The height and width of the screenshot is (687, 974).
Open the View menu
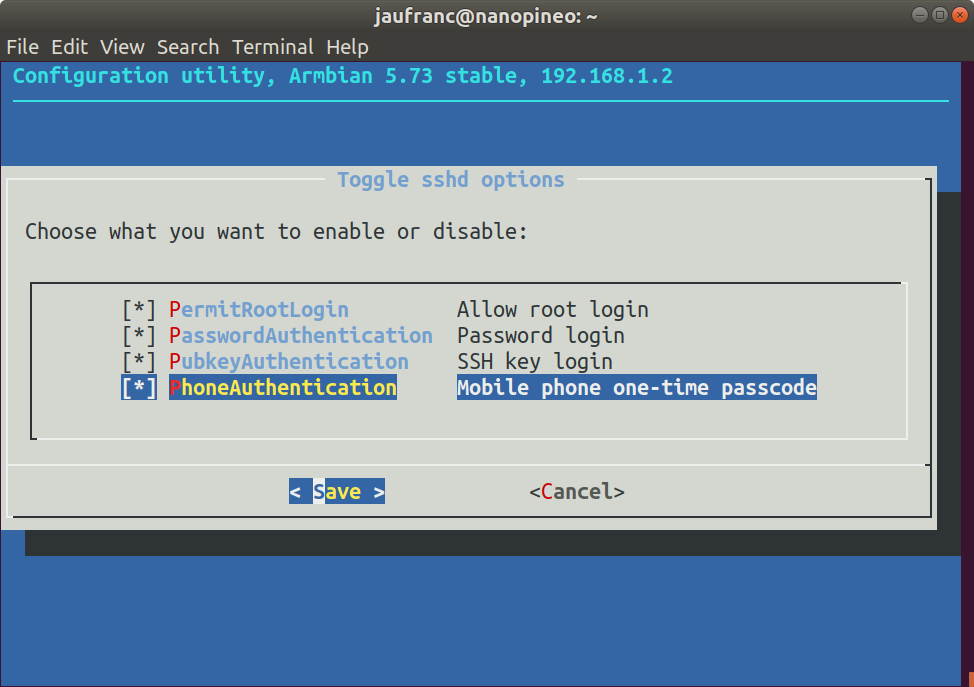click(122, 47)
